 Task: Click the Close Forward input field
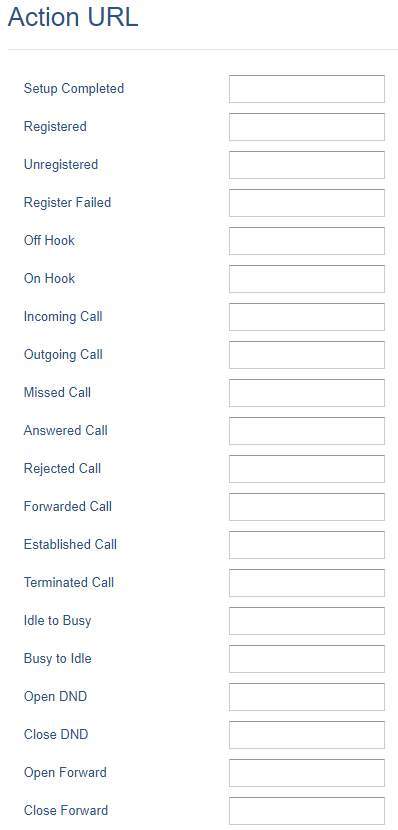tap(307, 811)
